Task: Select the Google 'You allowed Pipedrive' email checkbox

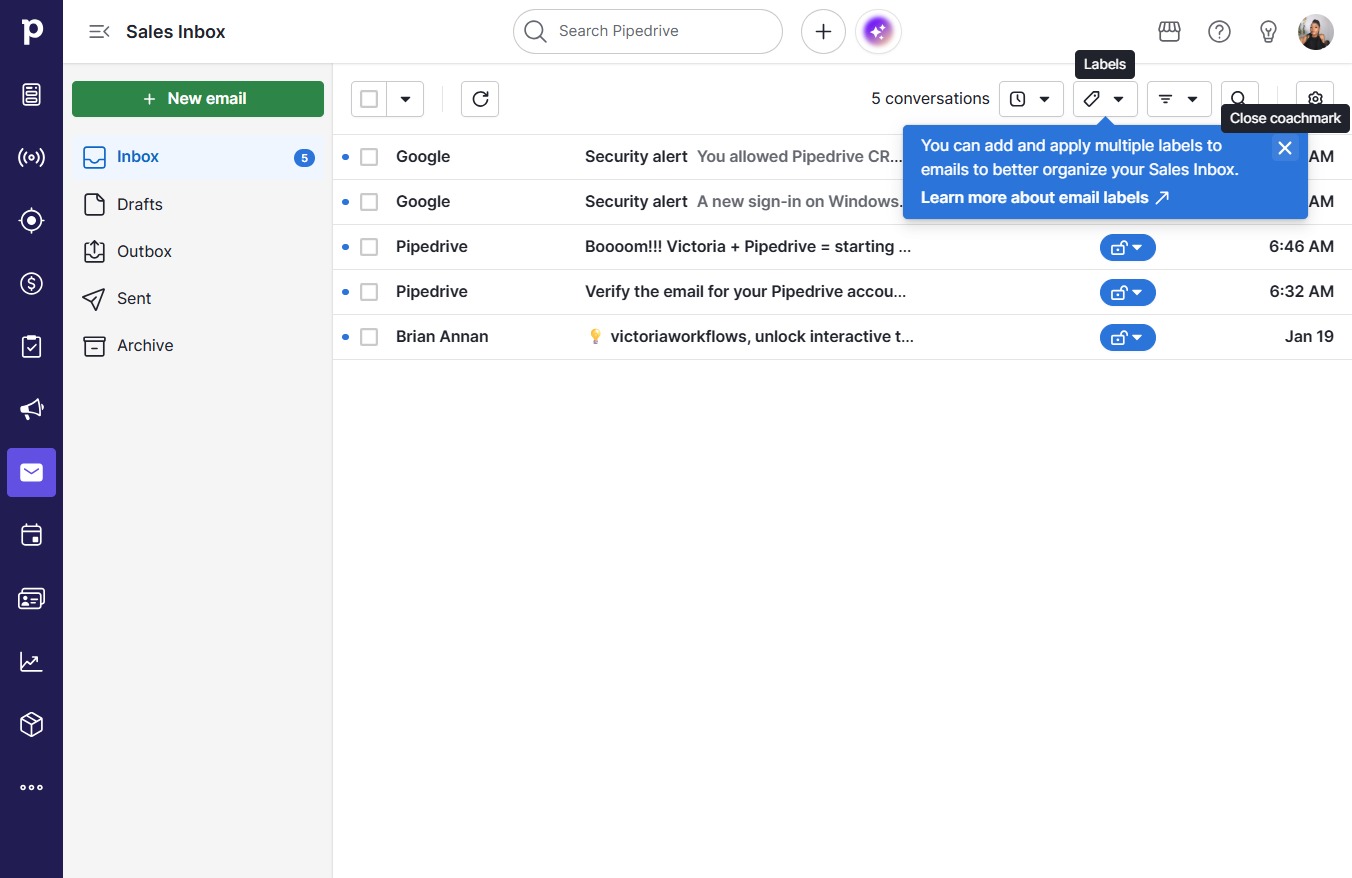Action: [x=369, y=157]
